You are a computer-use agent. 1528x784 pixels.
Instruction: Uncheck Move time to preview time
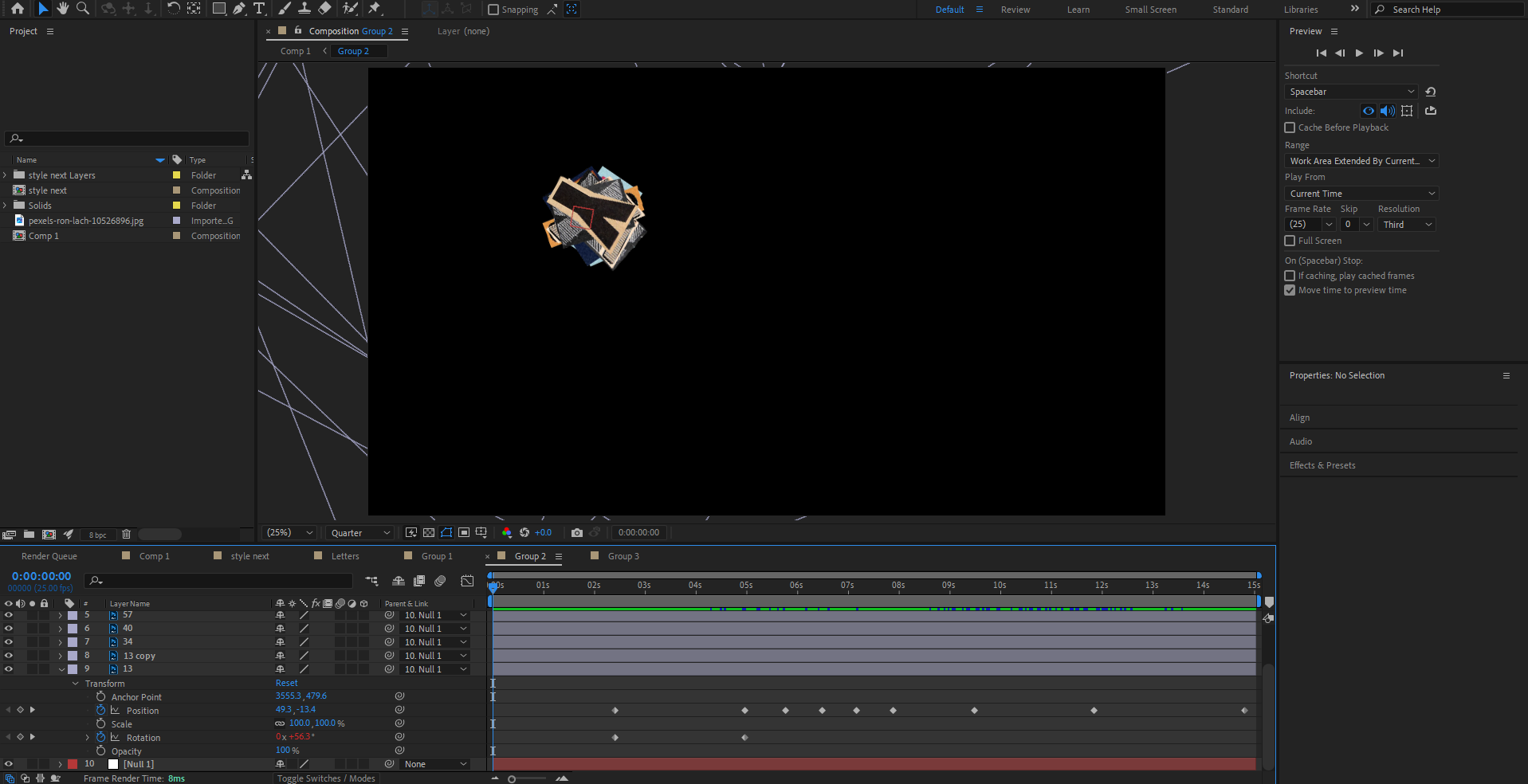point(1290,290)
